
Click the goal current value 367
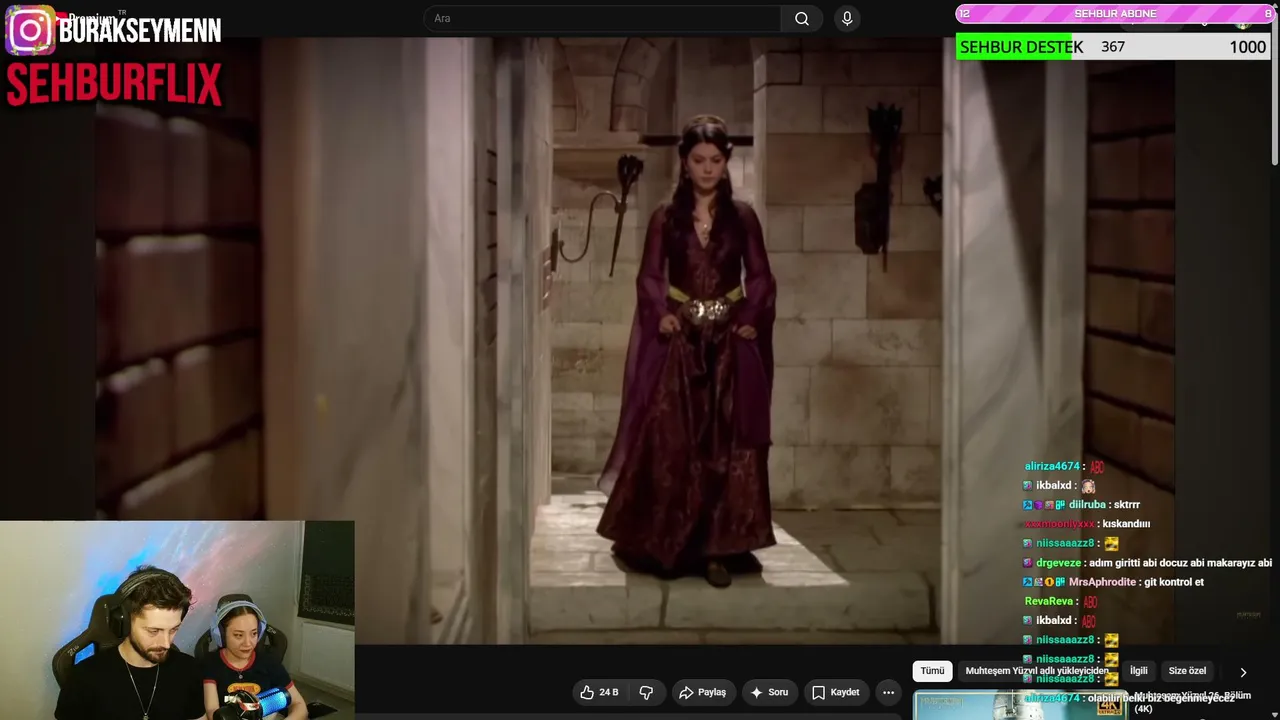click(1113, 47)
